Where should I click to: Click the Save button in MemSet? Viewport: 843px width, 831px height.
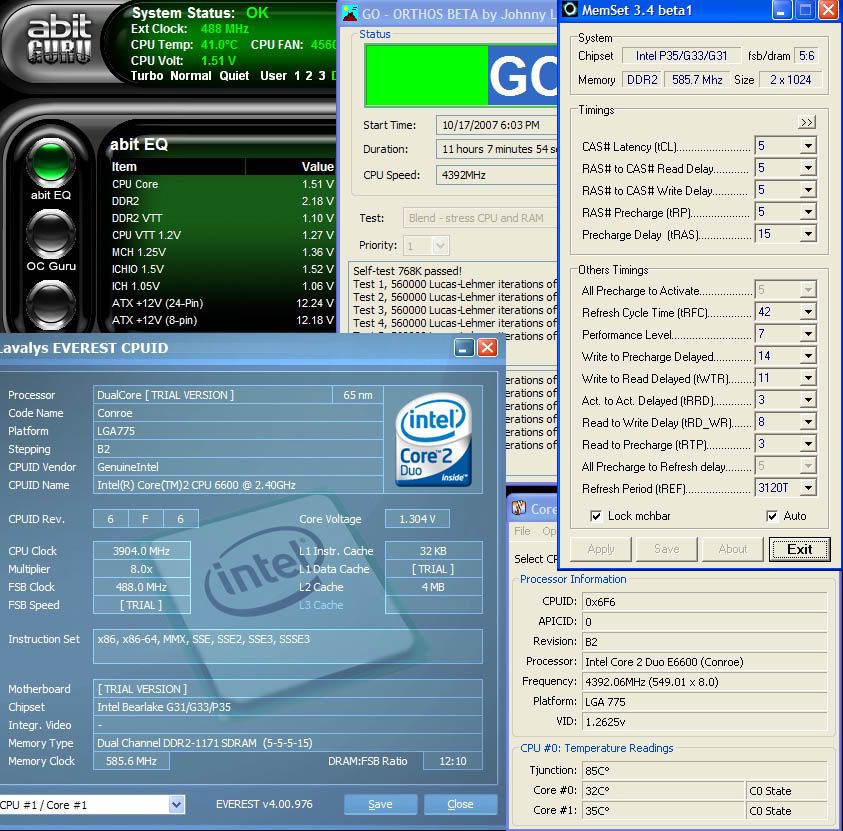tap(667, 549)
